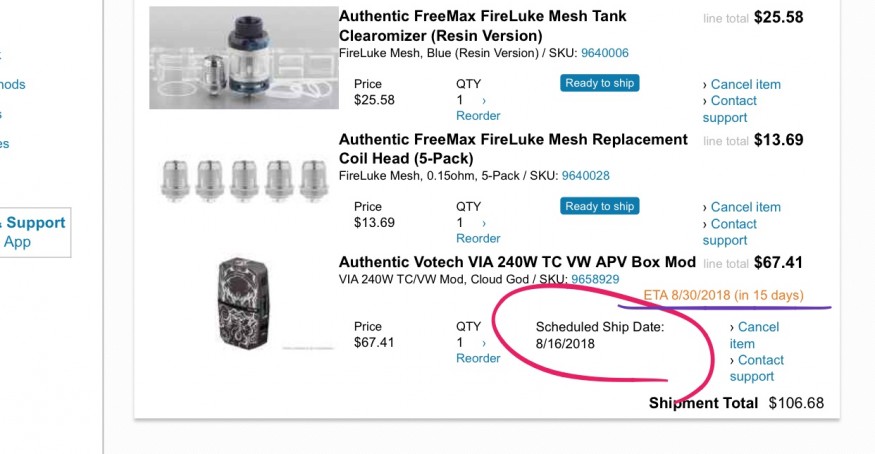Click the tank's Ready to ship badge
Viewport: 875px width, 454px height.
tap(600, 83)
